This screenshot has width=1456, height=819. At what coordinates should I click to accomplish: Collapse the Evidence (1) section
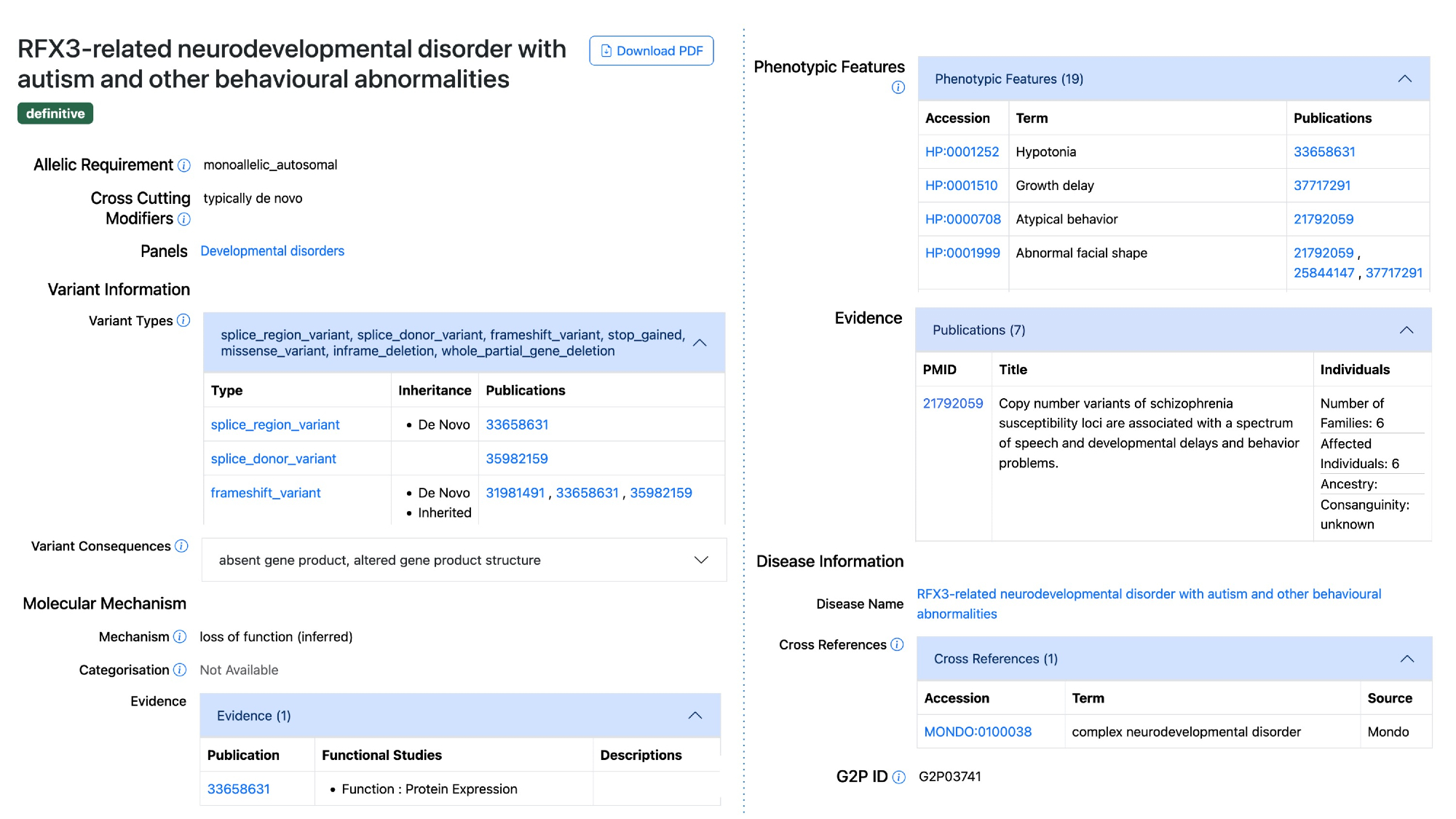pos(695,716)
